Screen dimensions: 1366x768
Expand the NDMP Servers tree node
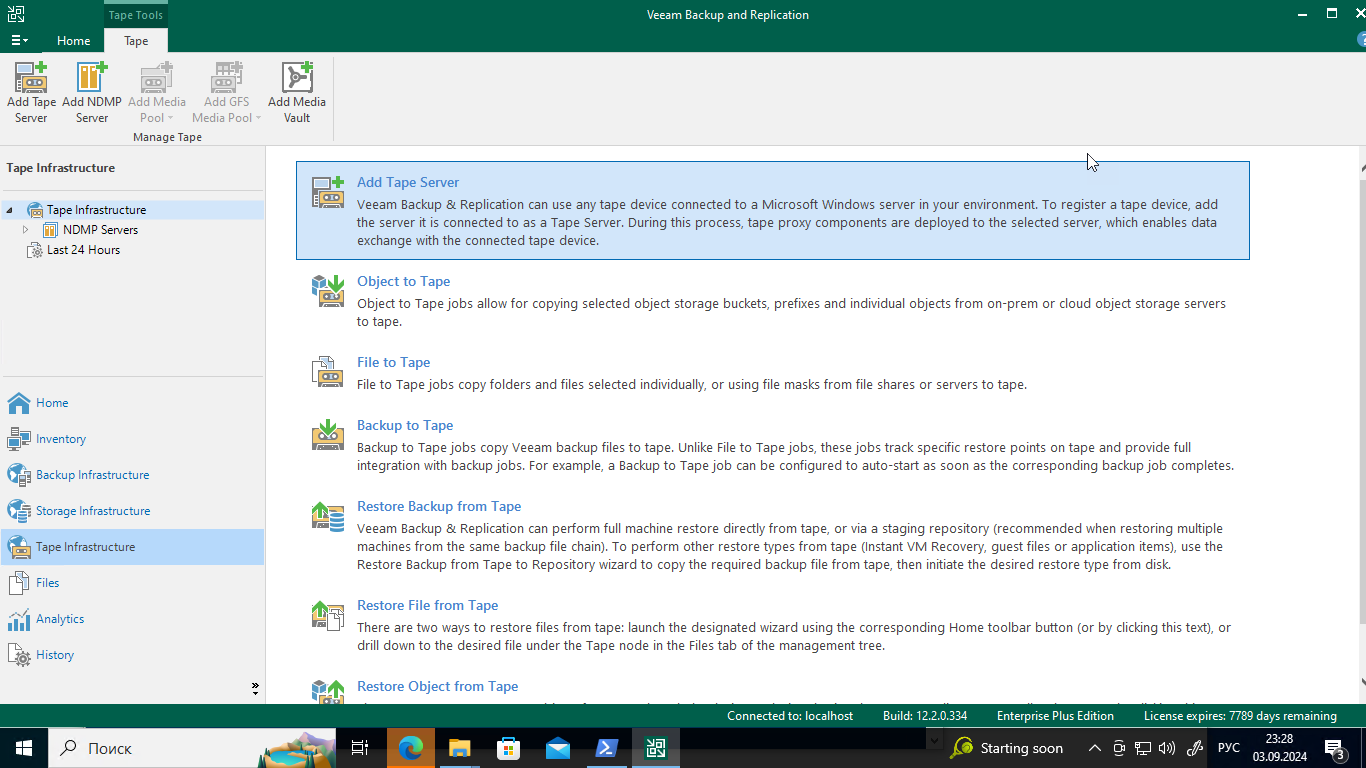pos(26,230)
